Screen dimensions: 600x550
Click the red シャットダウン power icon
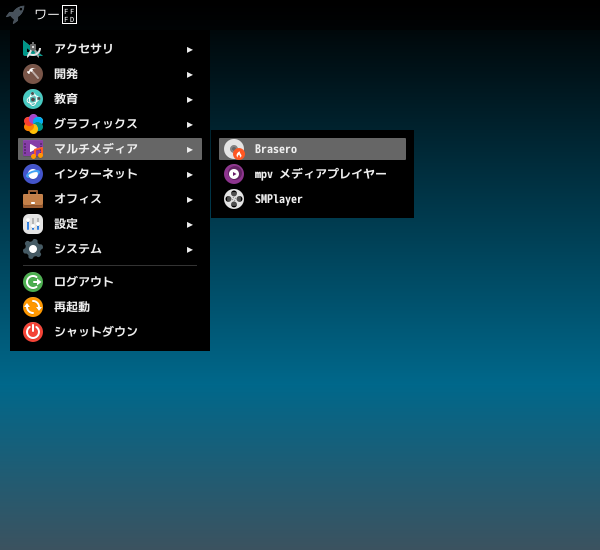pyautogui.click(x=33, y=332)
